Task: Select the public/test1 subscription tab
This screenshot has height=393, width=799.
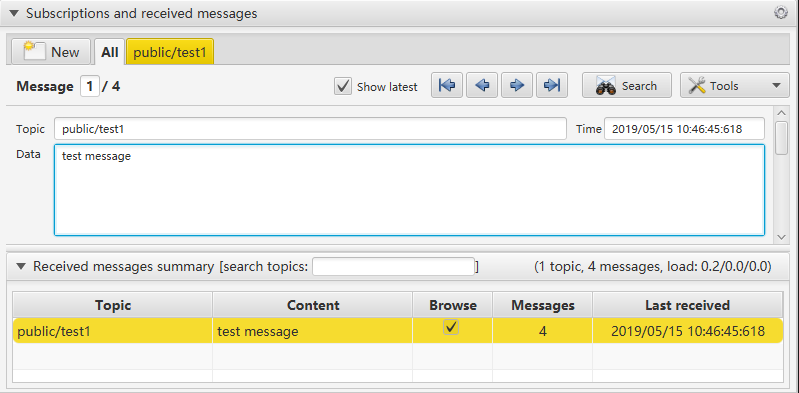Action: pyautogui.click(x=170, y=52)
